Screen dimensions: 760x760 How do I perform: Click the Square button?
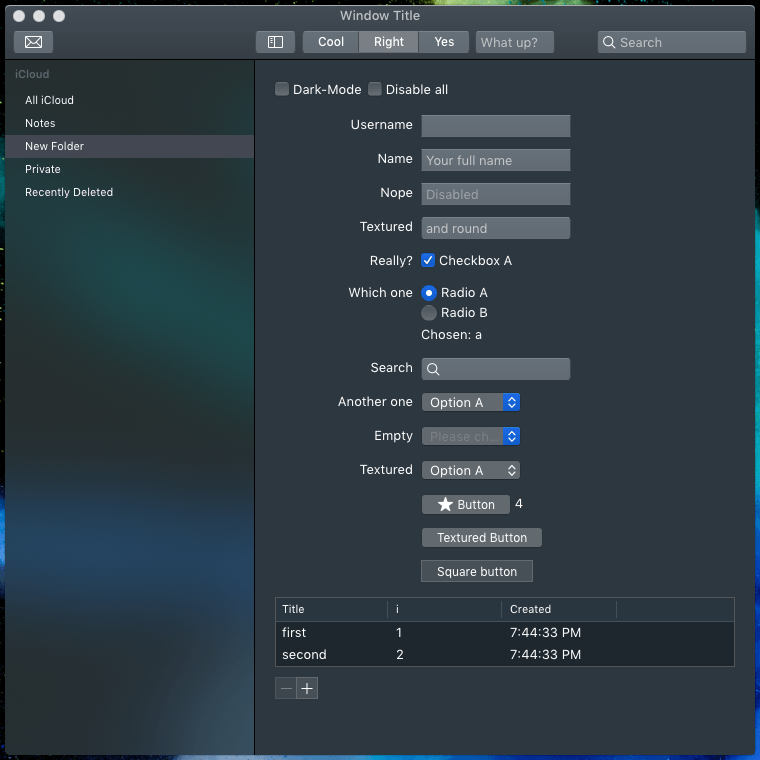click(477, 571)
